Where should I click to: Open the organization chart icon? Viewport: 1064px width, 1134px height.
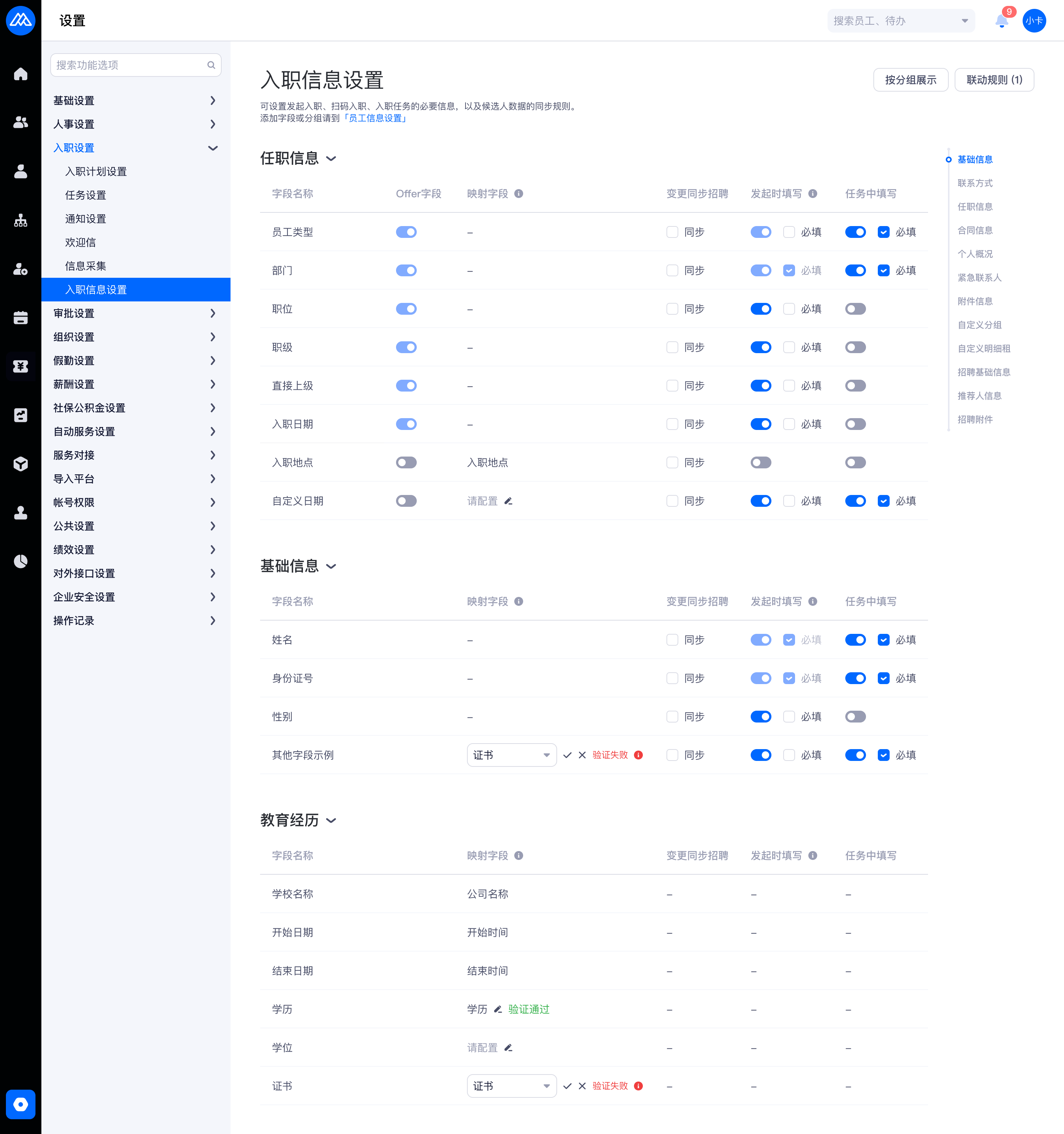(x=21, y=220)
